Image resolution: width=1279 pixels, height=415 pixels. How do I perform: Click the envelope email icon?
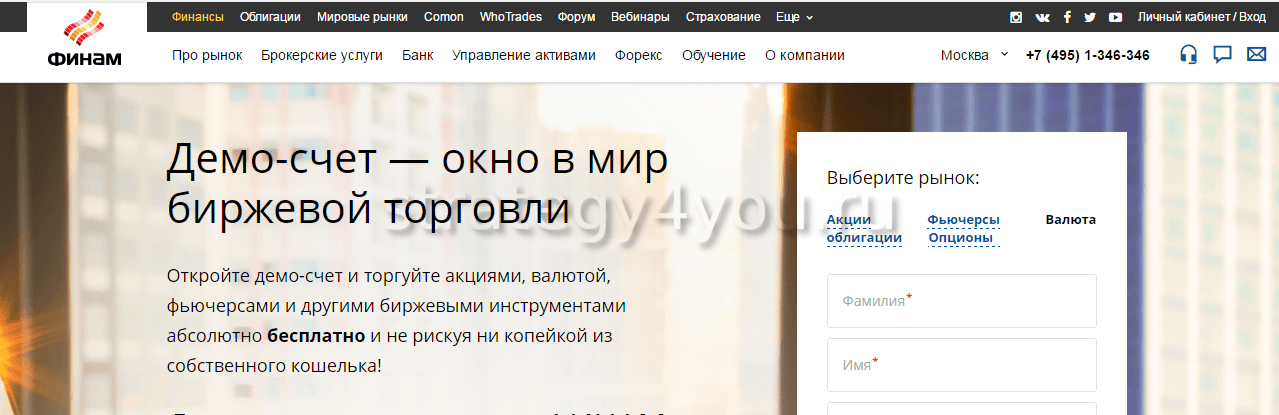1256,55
